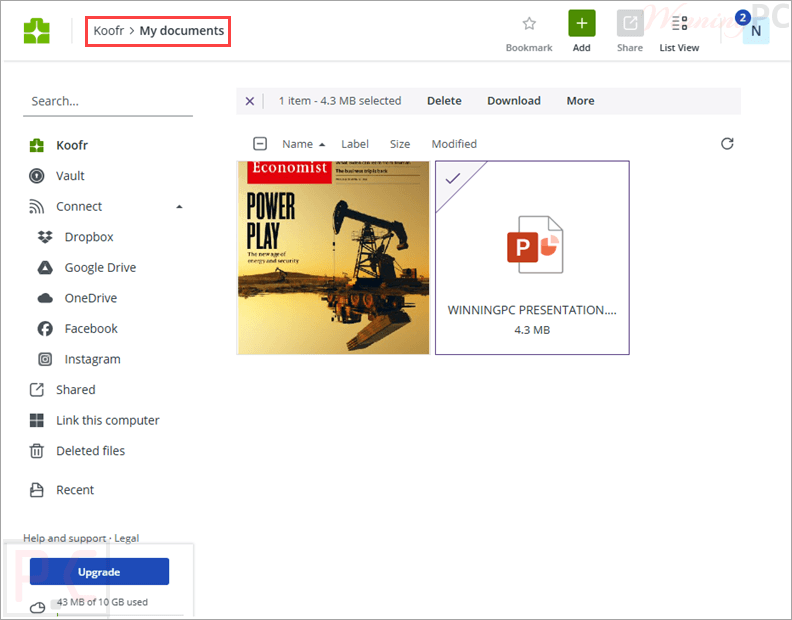Toggle the select-all checkbox
The image size is (792, 620).
tap(260, 144)
